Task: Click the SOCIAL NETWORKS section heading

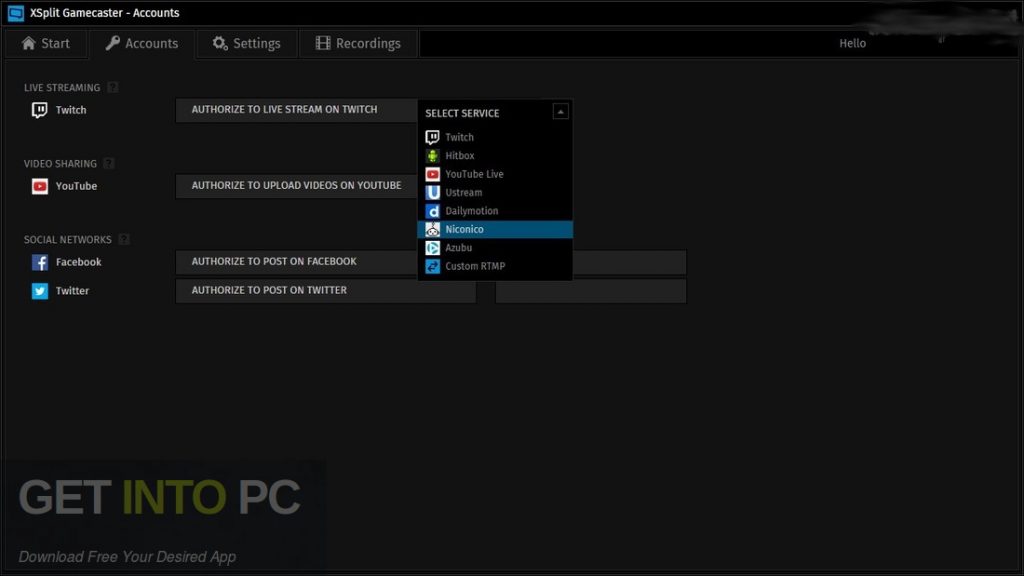Action: coord(68,240)
